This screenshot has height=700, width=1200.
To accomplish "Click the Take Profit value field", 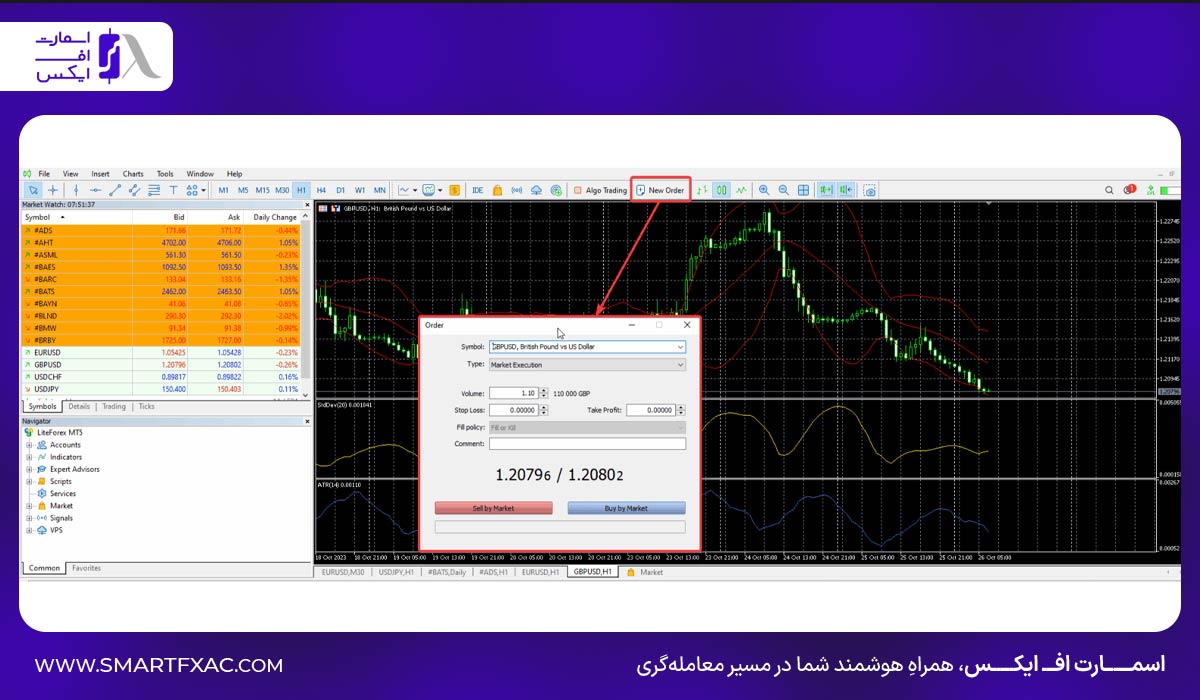I will (651, 410).
